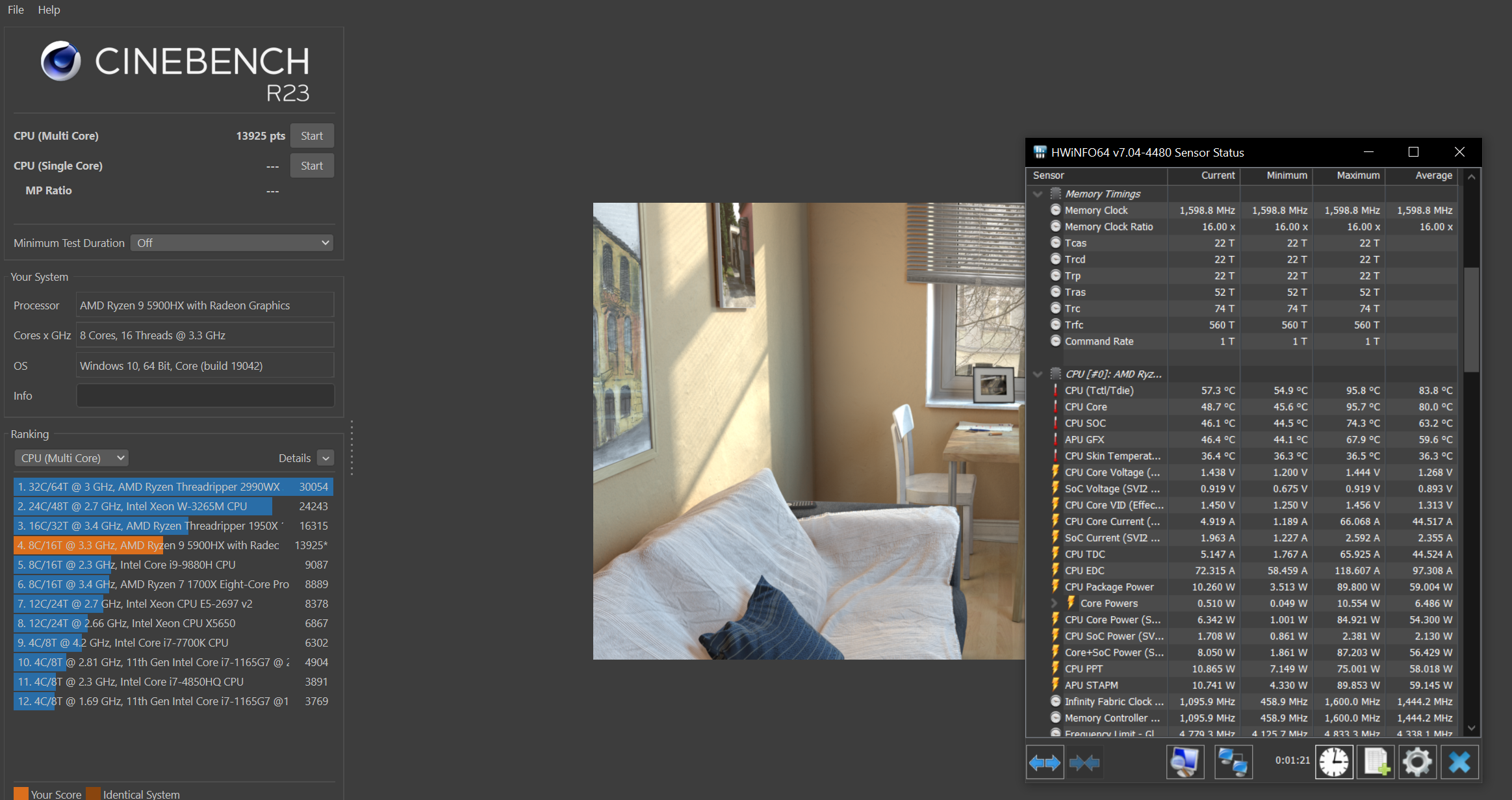Viewport: 1512px width, 800px height.
Task: Start the CPU (Single Core) benchmark
Action: 312,166
